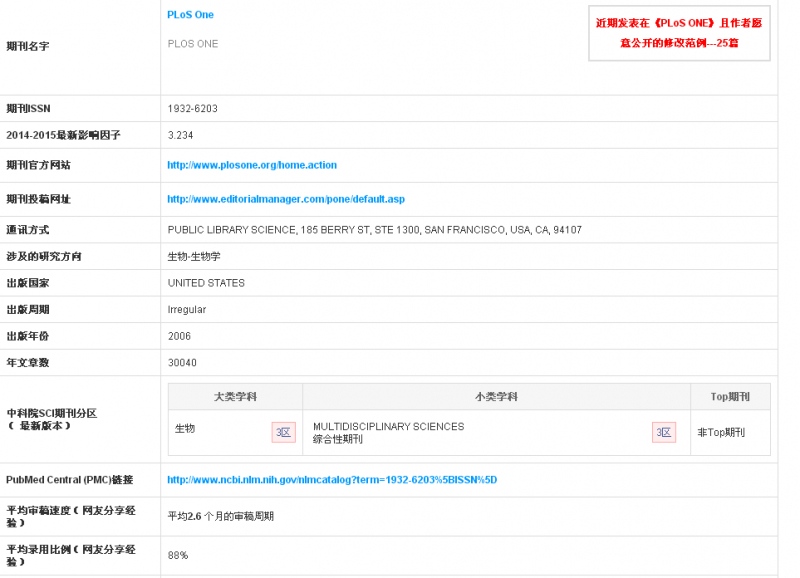Viewport: 800px width, 578px height.
Task: Select the 3区 badge beside MULTIDISCIPLINARY SCIENCES
Action: [664, 433]
